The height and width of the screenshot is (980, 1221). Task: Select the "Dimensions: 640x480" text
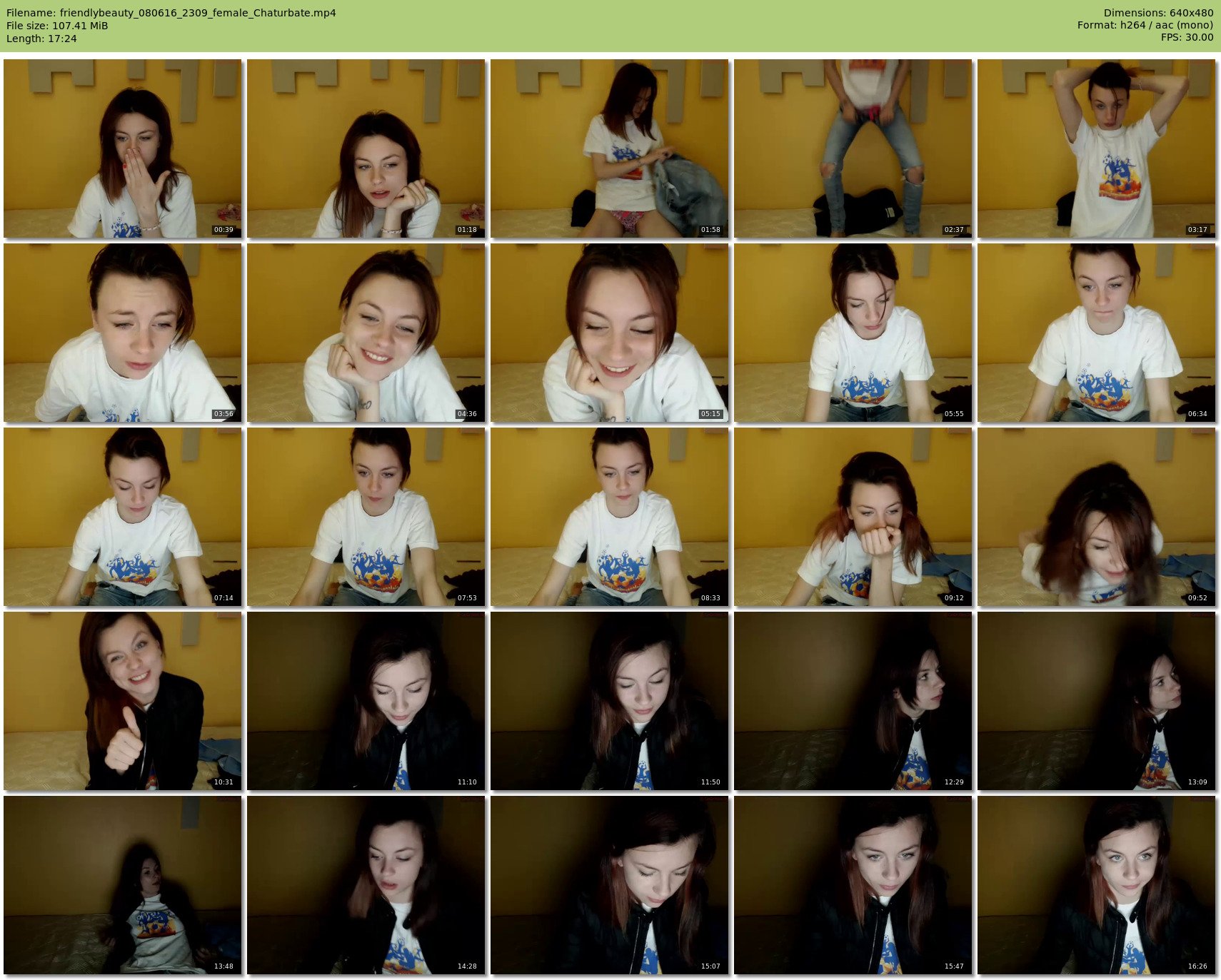point(1158,13)
